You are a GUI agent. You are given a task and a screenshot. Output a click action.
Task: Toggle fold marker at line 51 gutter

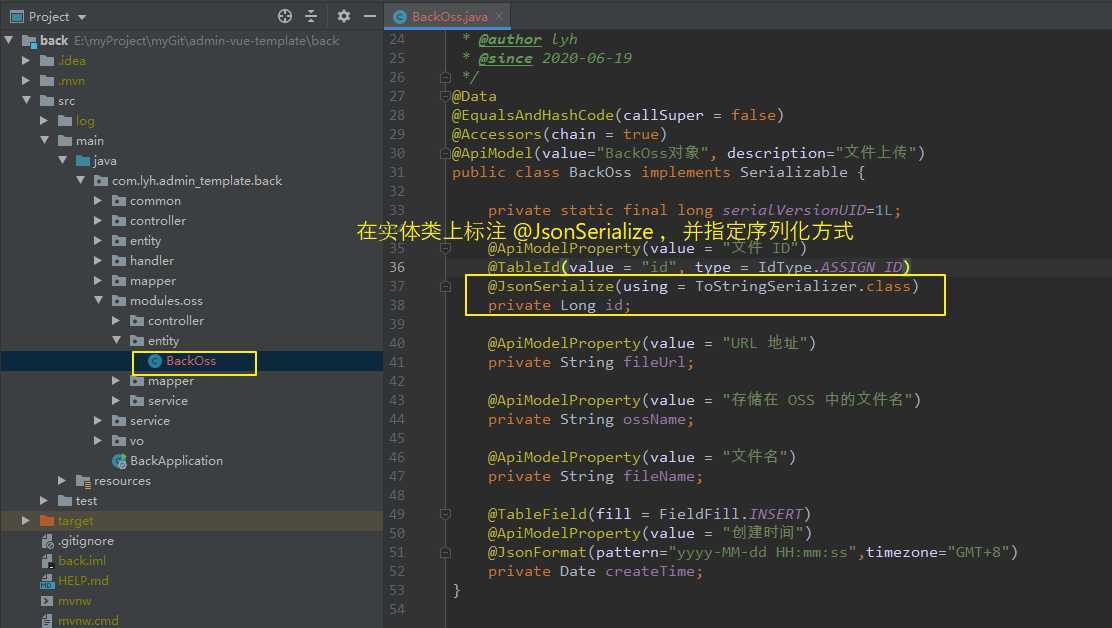(x=445, y=552)
